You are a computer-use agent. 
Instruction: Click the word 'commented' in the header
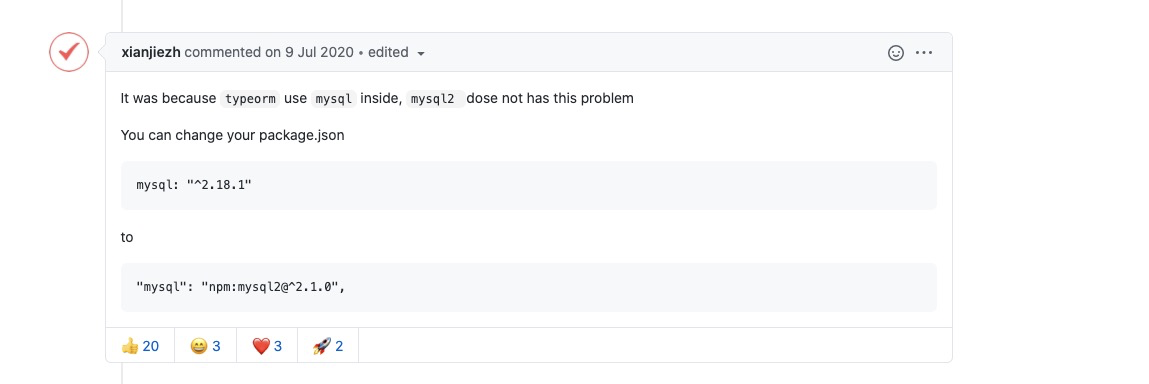point(217,53)
